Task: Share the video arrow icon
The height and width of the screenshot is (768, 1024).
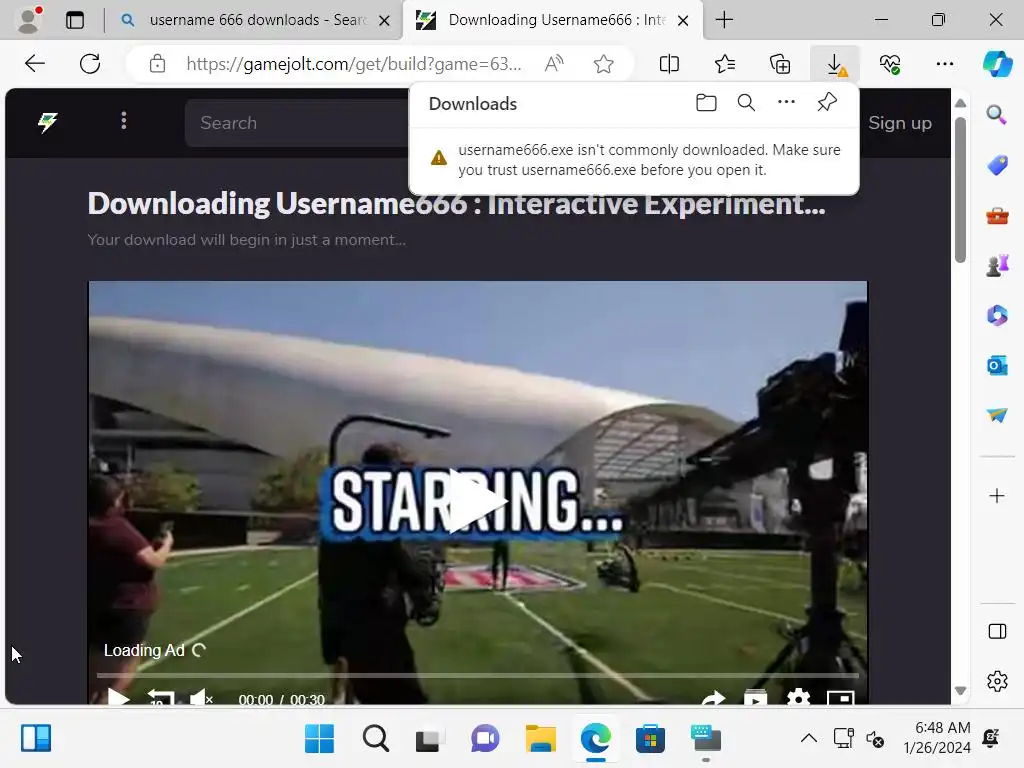Action: coord(712,698)
